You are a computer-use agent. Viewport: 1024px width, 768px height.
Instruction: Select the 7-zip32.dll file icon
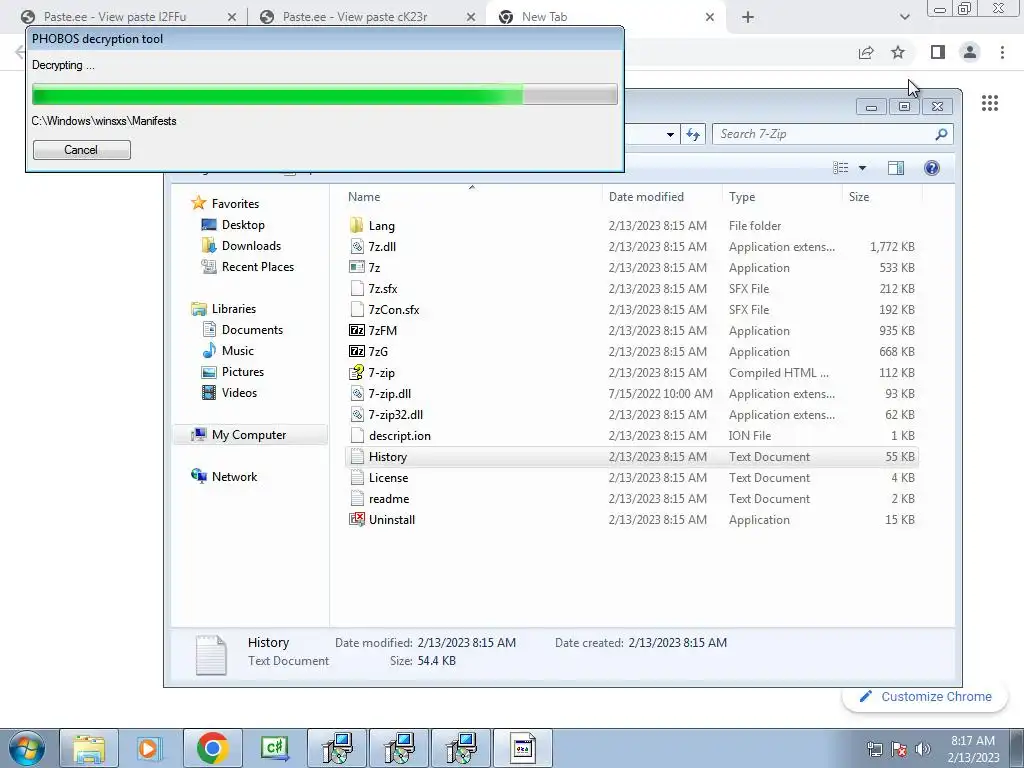357,414
